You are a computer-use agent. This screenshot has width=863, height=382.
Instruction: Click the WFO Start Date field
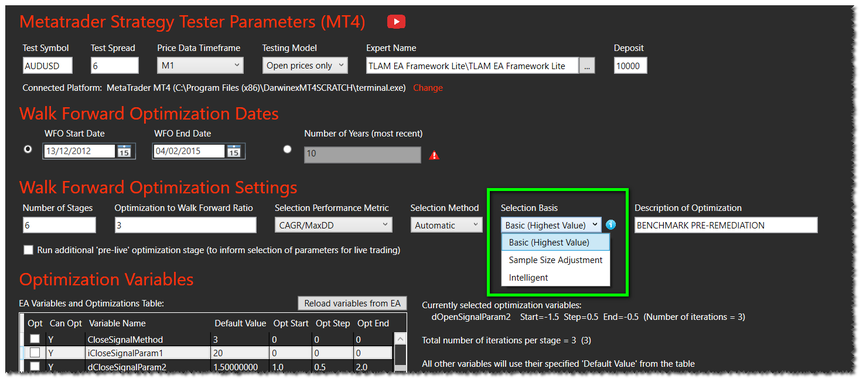[79, 151]
